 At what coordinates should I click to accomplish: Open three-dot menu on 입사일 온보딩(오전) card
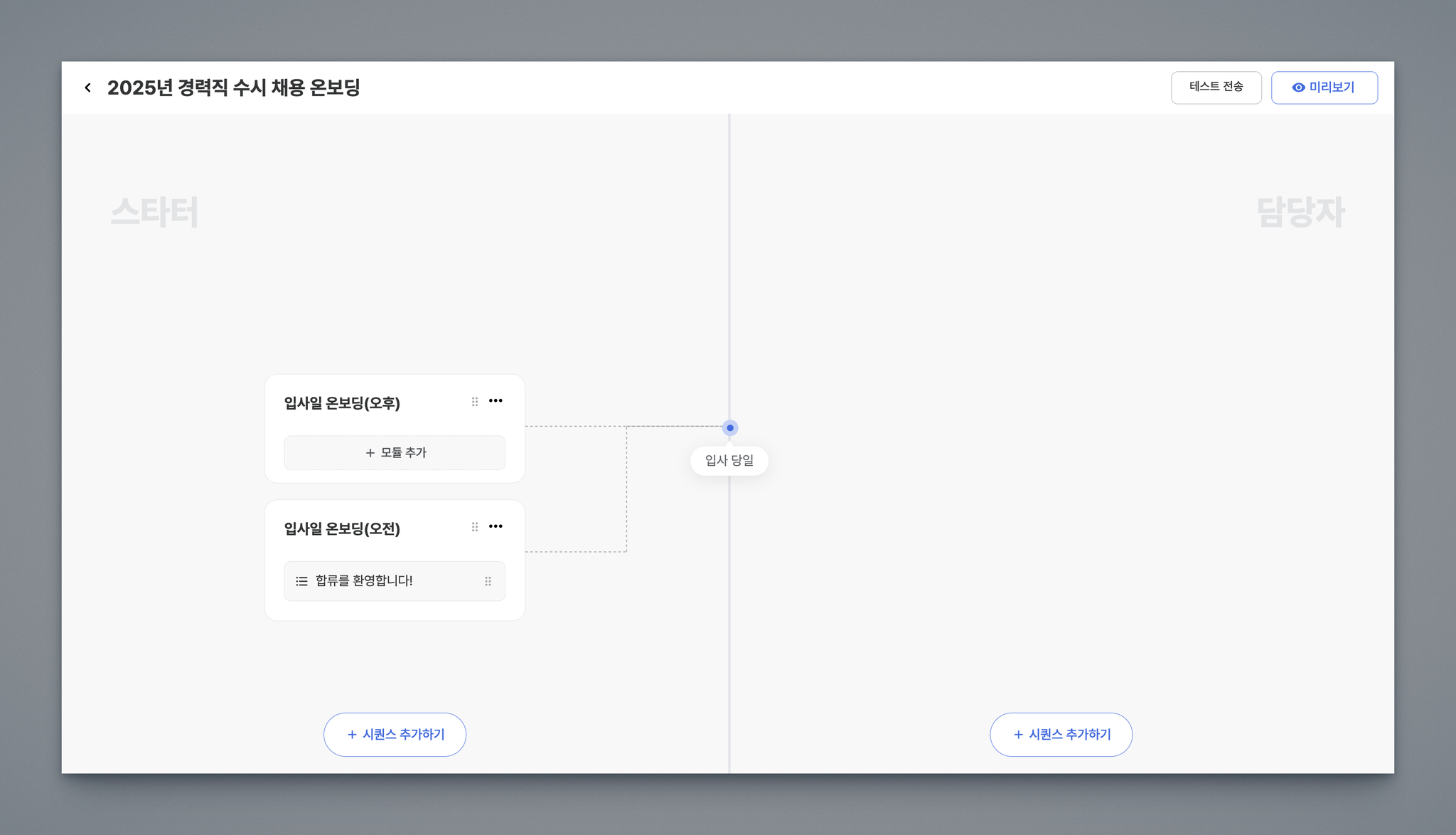coord(496,526)
